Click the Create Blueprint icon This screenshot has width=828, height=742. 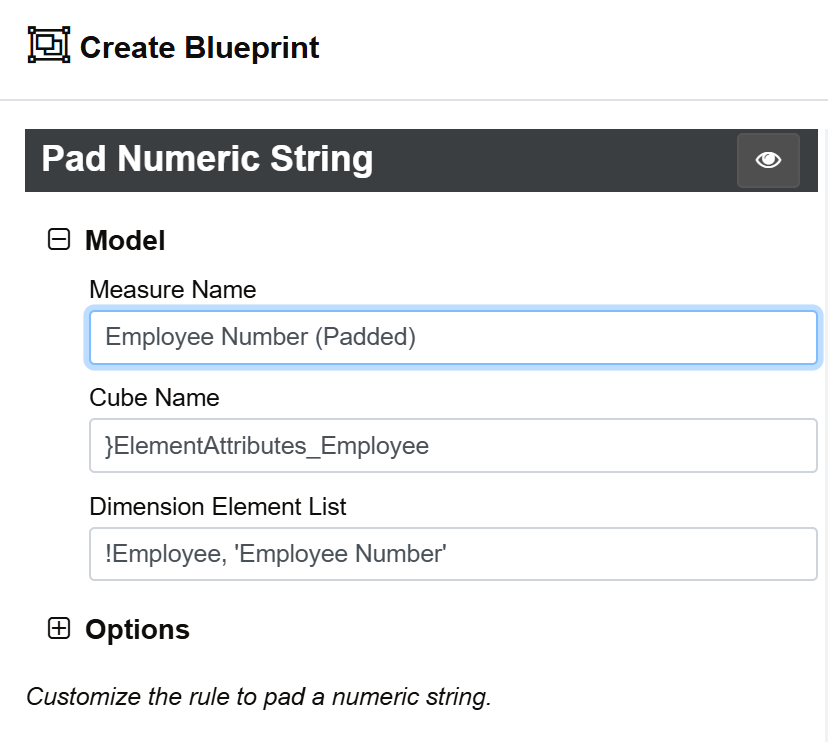point(49,45)
